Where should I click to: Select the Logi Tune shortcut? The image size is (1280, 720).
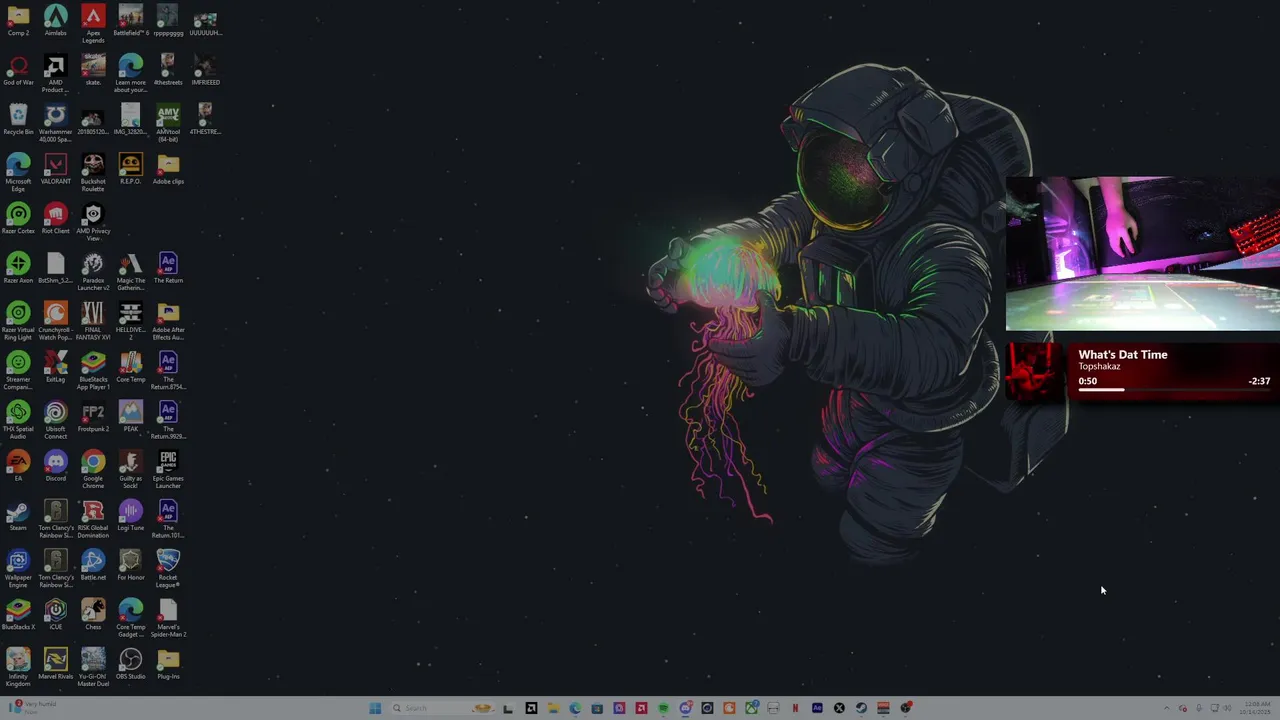(131, 516)
